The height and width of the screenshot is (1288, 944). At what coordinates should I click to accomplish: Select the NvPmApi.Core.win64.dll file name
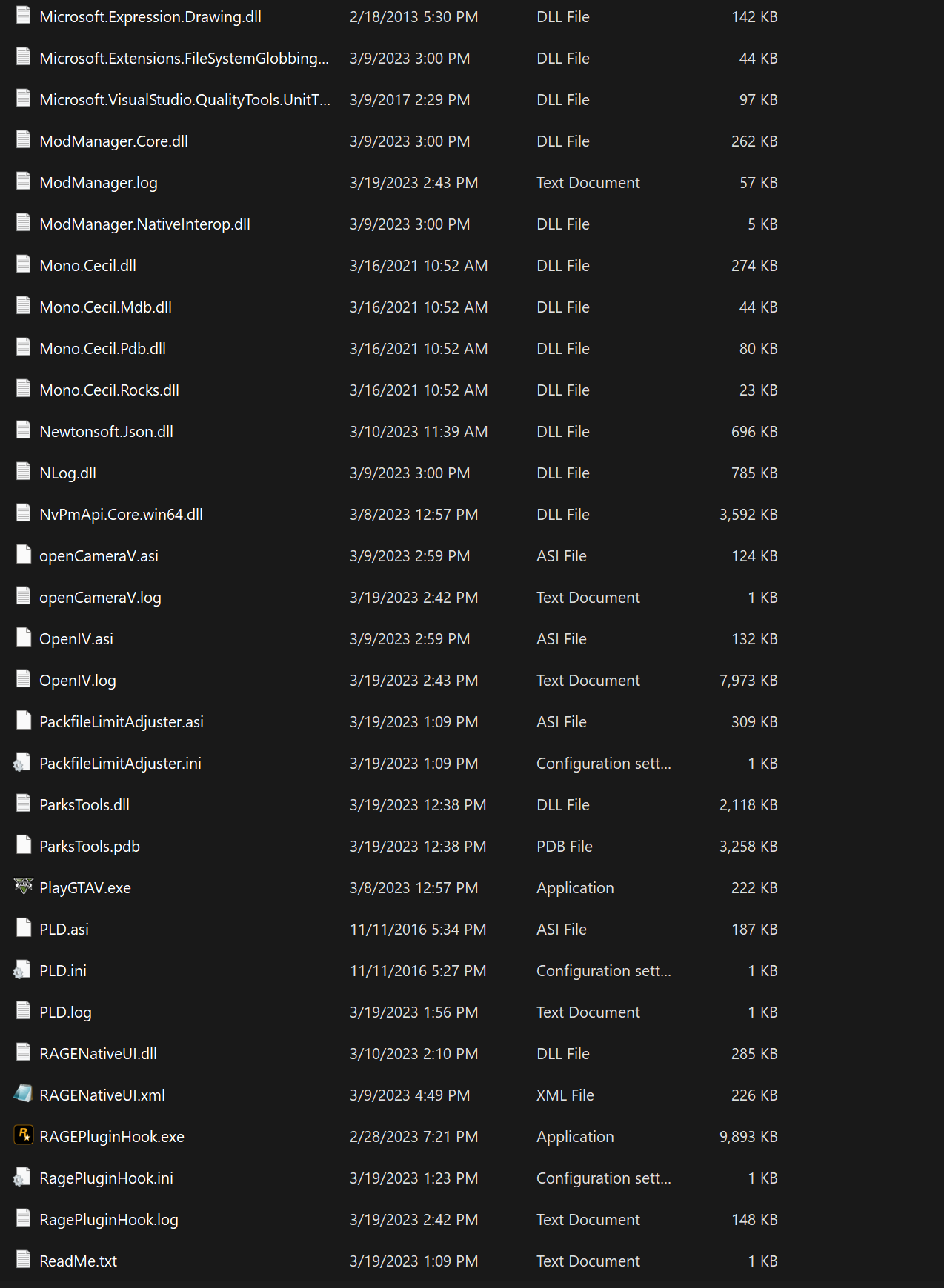click(x=121, y=515)
